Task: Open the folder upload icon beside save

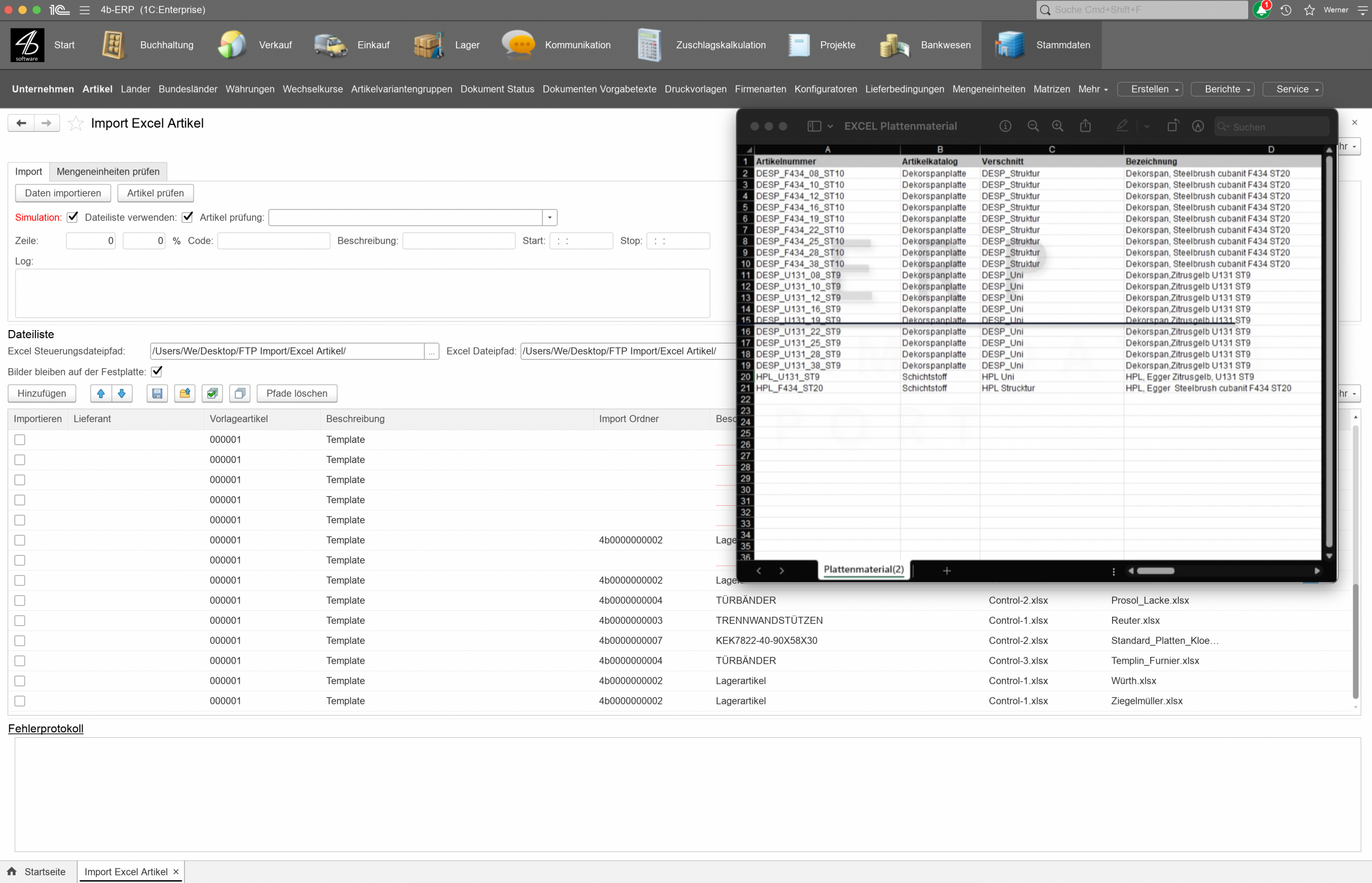Action: [x=184, y=393]
